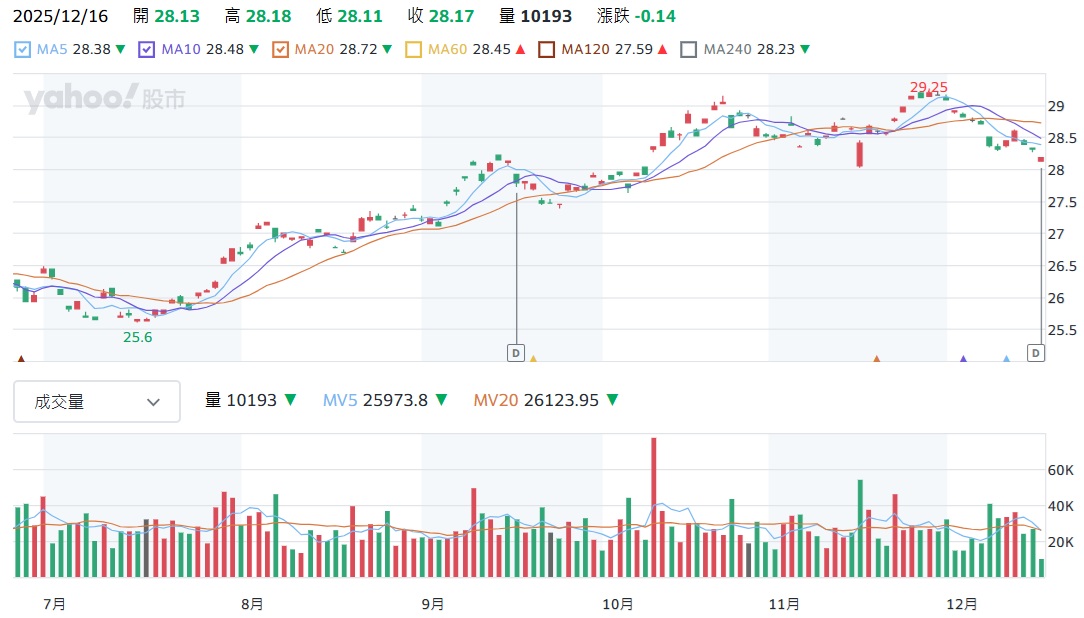This screenshot has height=618, width=1084.
Task: Click the 25.6 low price label
Action: 137,338
